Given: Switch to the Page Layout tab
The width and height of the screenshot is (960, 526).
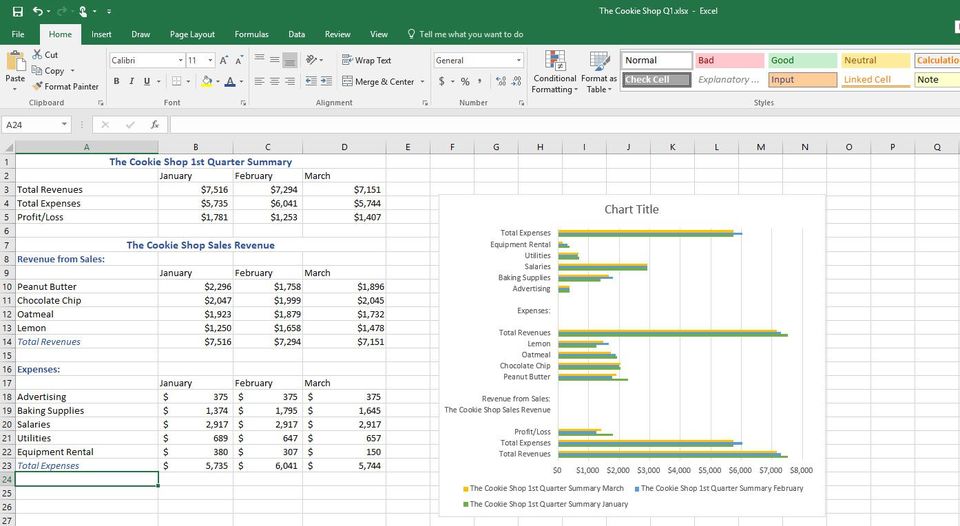Looking at the screenshot, I should (x=192, y=34).
